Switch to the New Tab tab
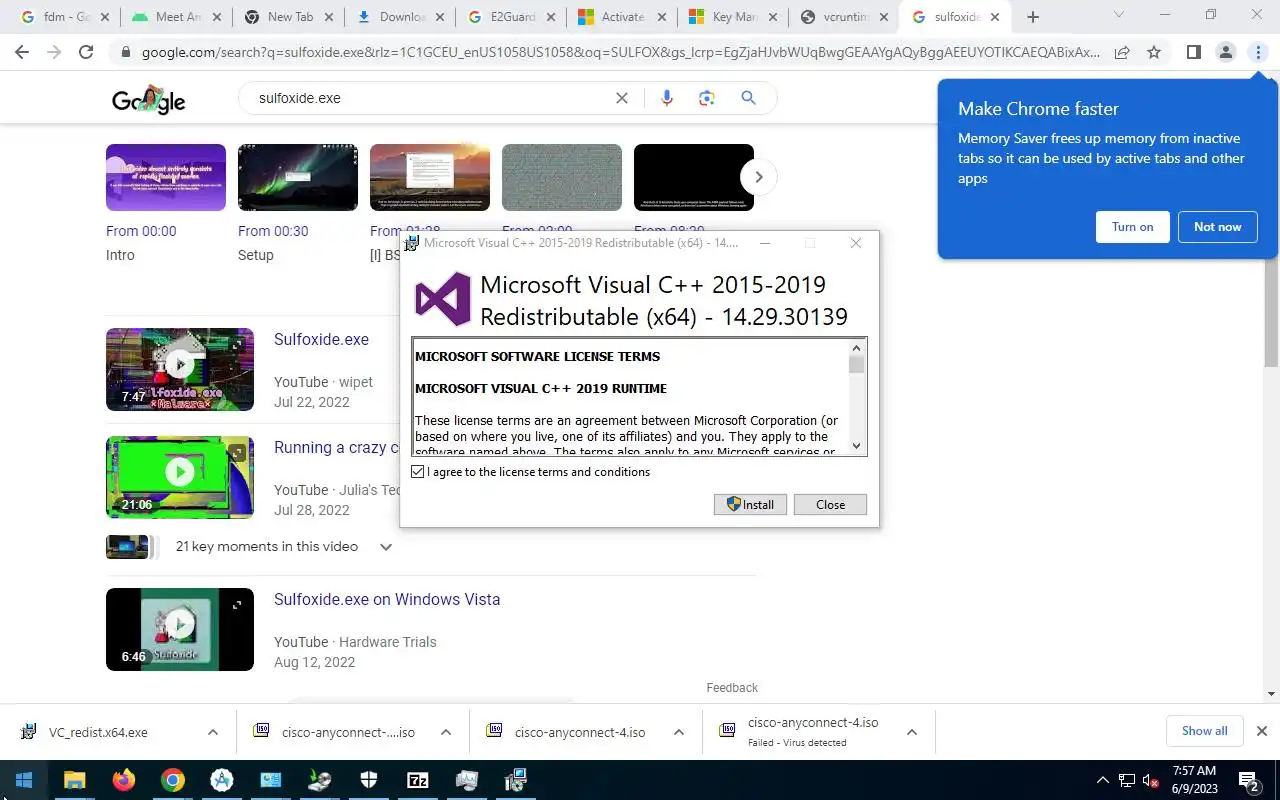The image size is (1280, 800). click(290, 17)
